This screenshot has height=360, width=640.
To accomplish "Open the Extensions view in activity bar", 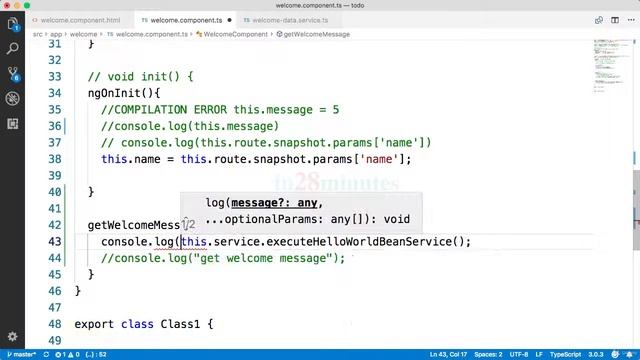I will click(x=12, y=124).
